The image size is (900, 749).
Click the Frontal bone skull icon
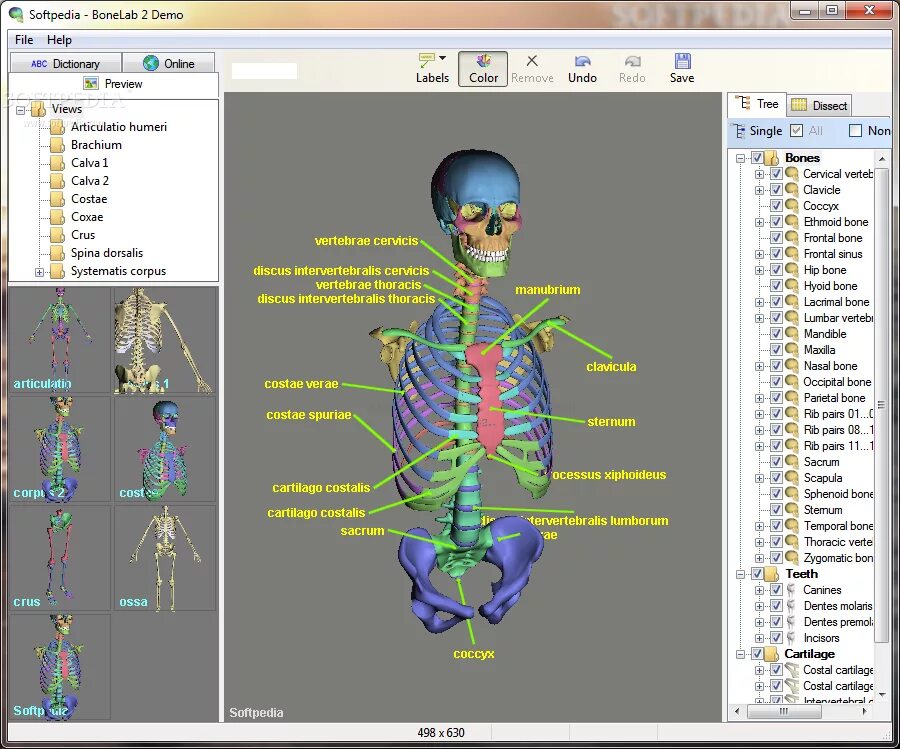792,237
